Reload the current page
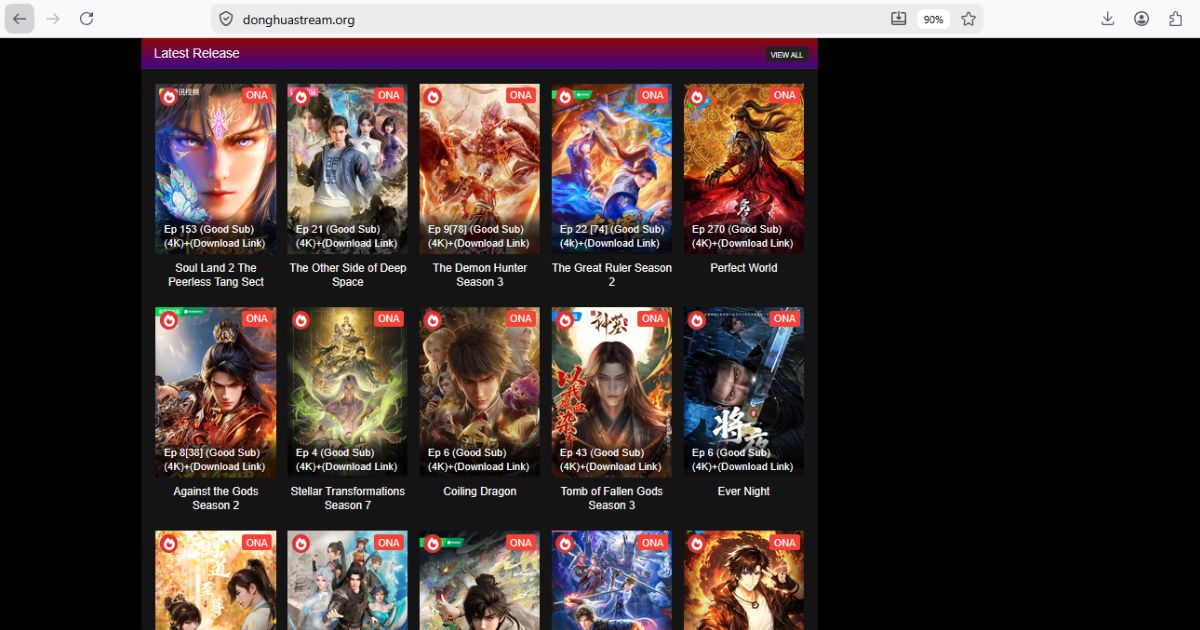The image size is (1200, 630). coord(87,19)
